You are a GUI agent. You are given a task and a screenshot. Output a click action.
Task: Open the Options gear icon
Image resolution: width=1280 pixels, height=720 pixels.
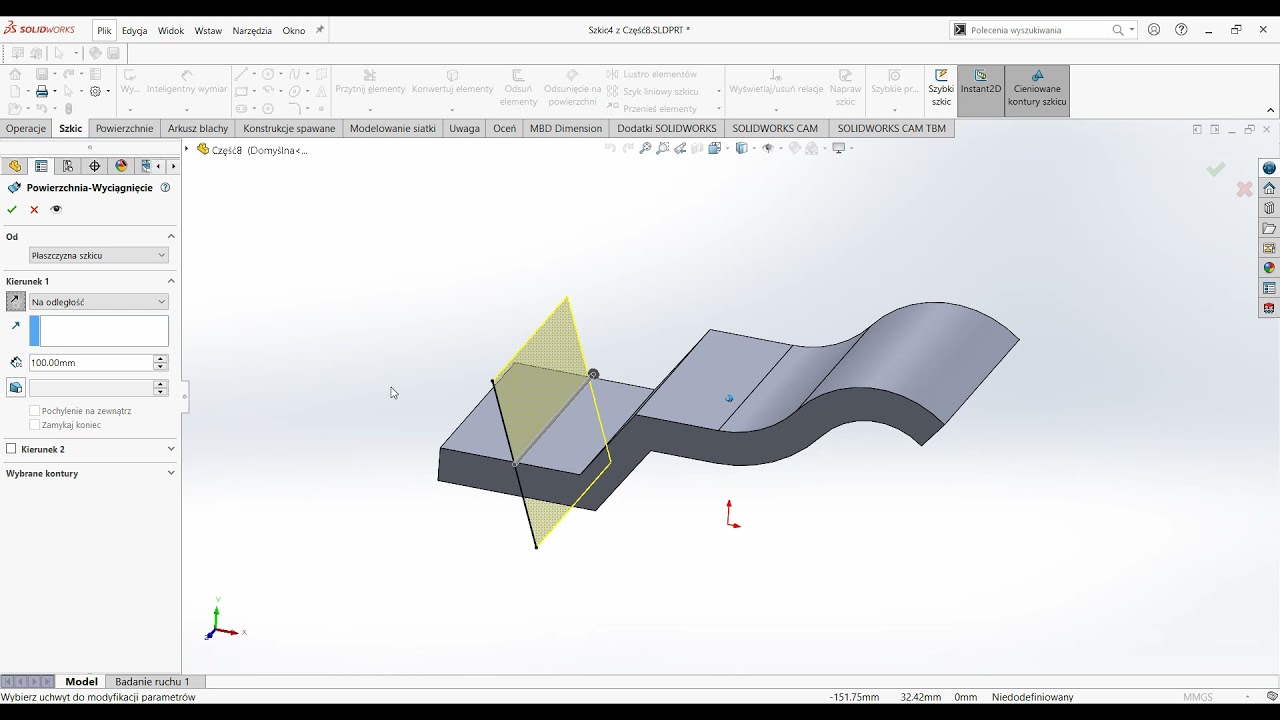(x=95, y=91)
